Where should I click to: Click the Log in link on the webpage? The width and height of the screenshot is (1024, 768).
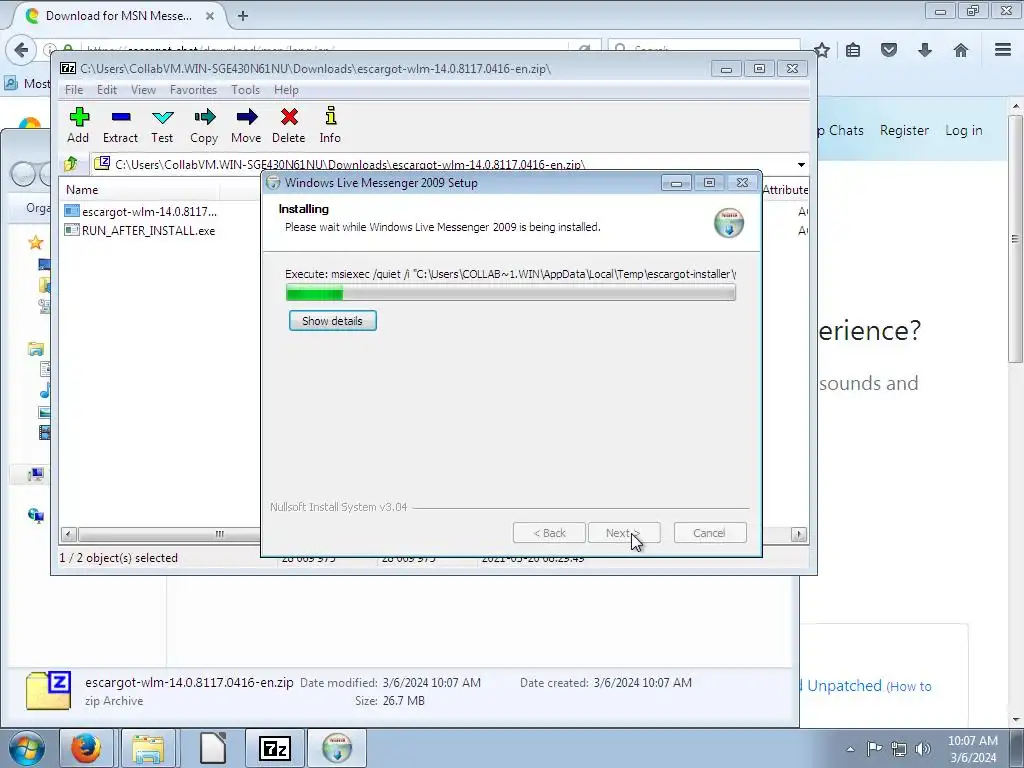963,131
